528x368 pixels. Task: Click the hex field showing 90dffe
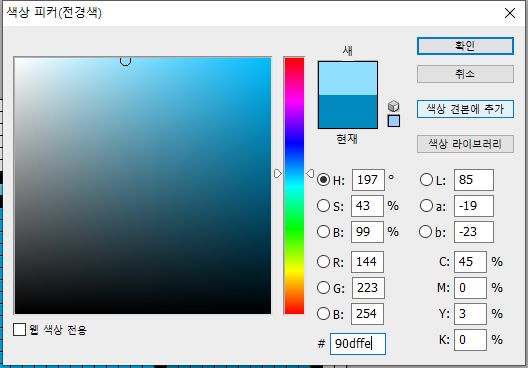pyautogui.click(x=358, y=344)
